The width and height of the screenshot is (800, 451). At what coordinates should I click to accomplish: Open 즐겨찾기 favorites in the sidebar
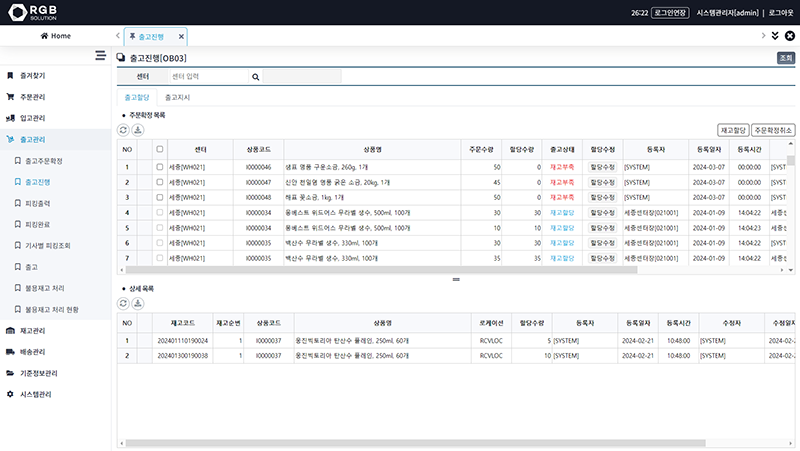point(33,76)
